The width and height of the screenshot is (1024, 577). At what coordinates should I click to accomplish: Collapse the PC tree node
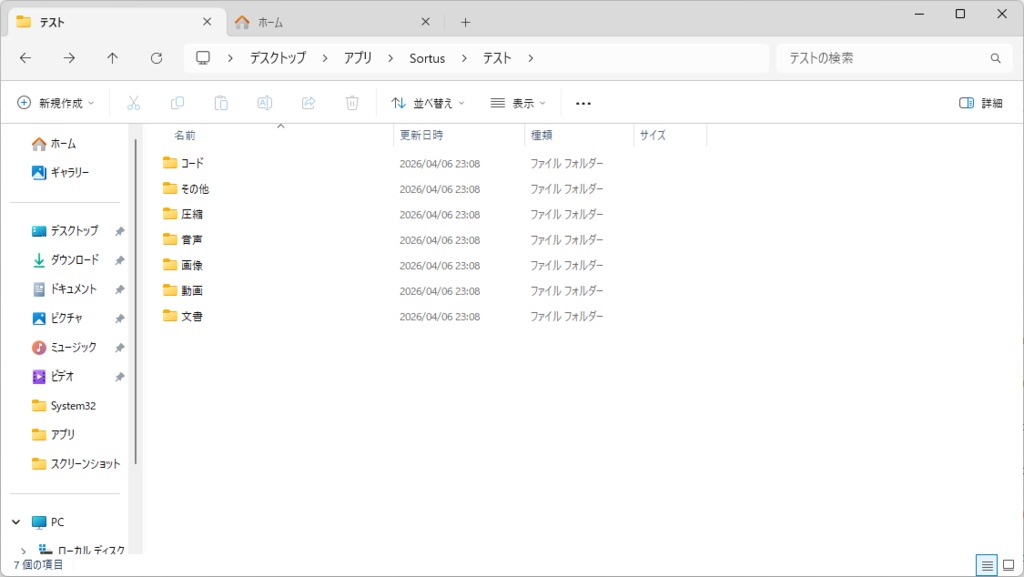16,522
